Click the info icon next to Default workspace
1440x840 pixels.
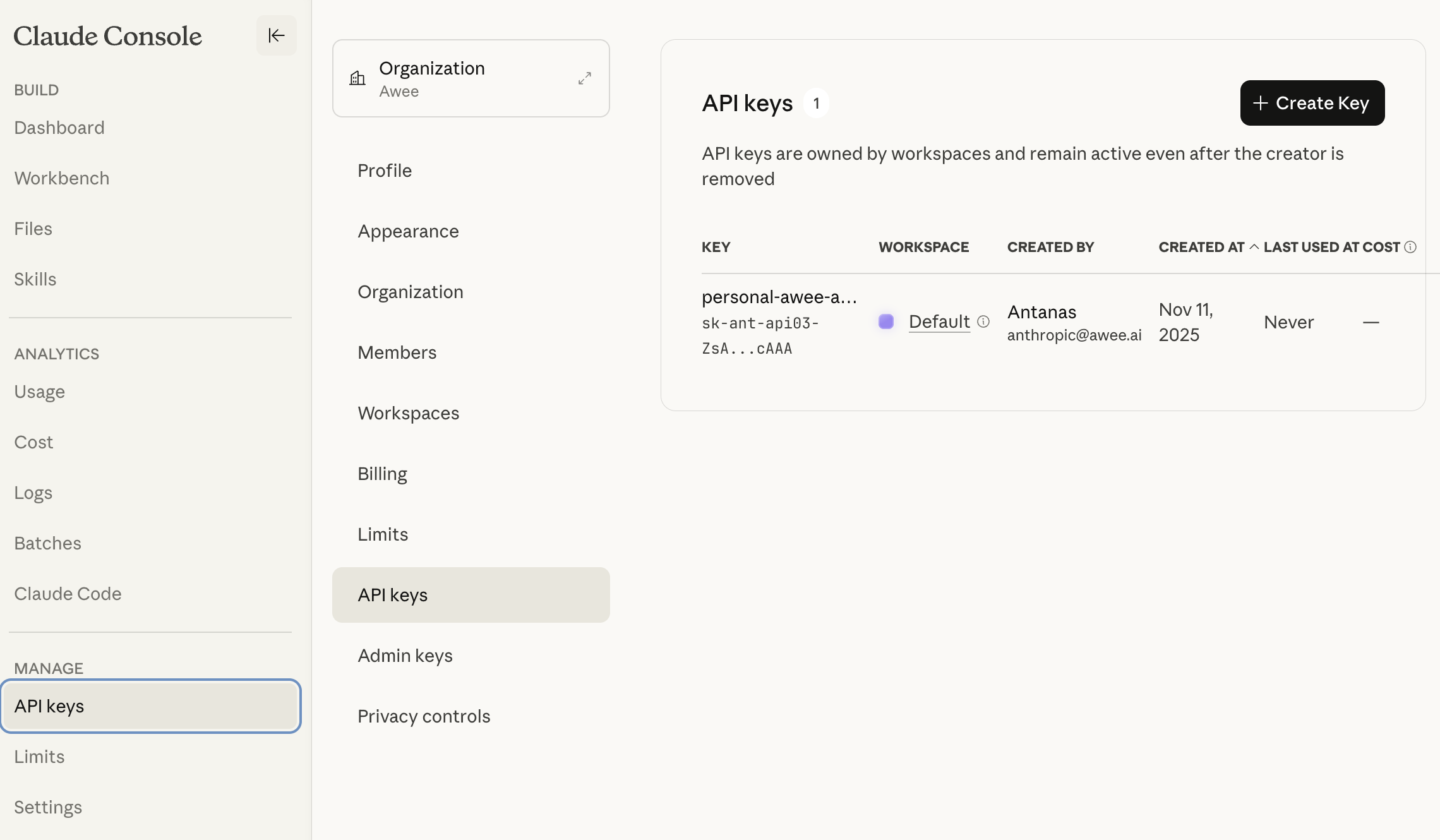coord(983,321)
